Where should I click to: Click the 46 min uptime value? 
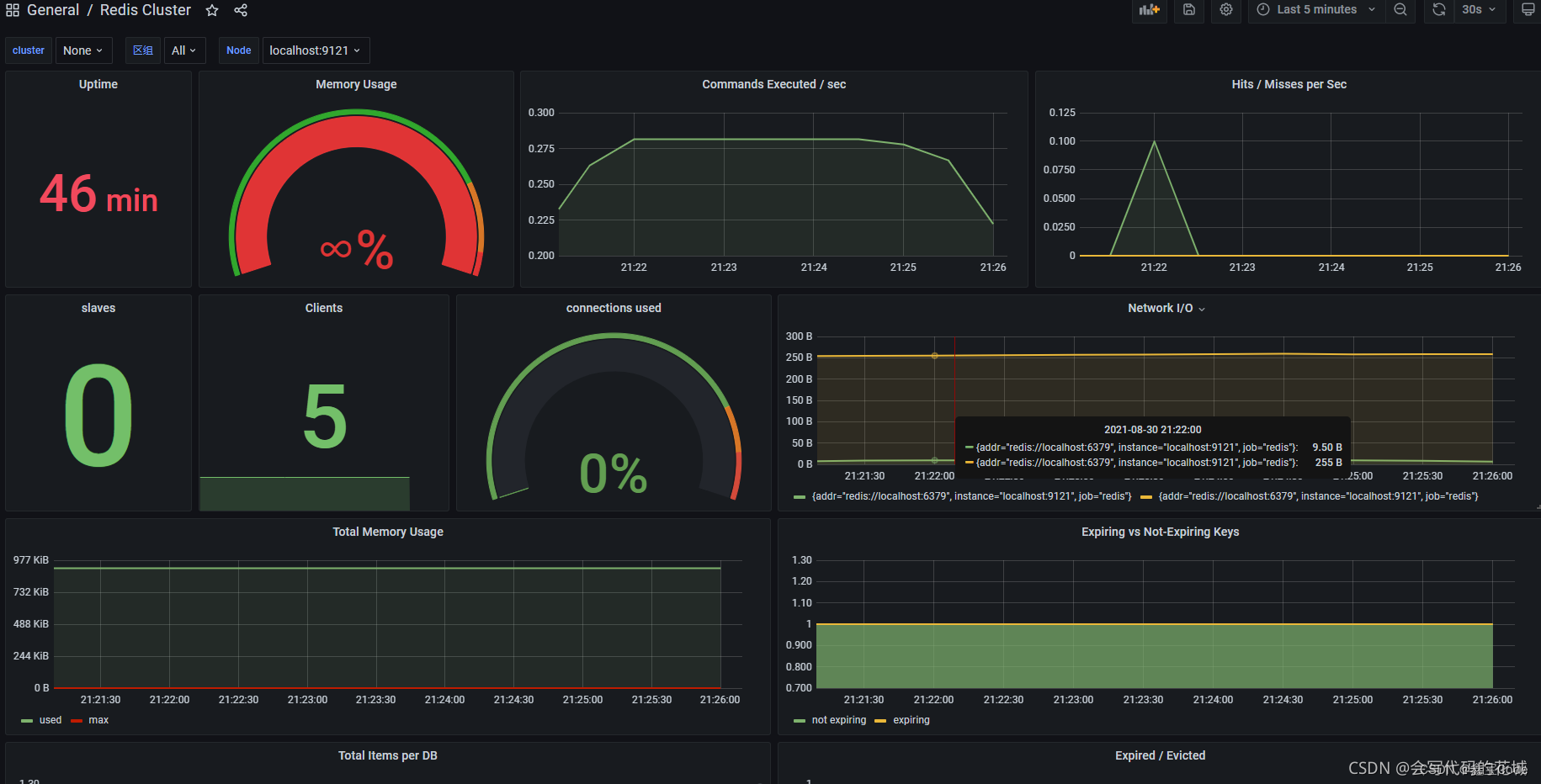click(x=98, y=193)
